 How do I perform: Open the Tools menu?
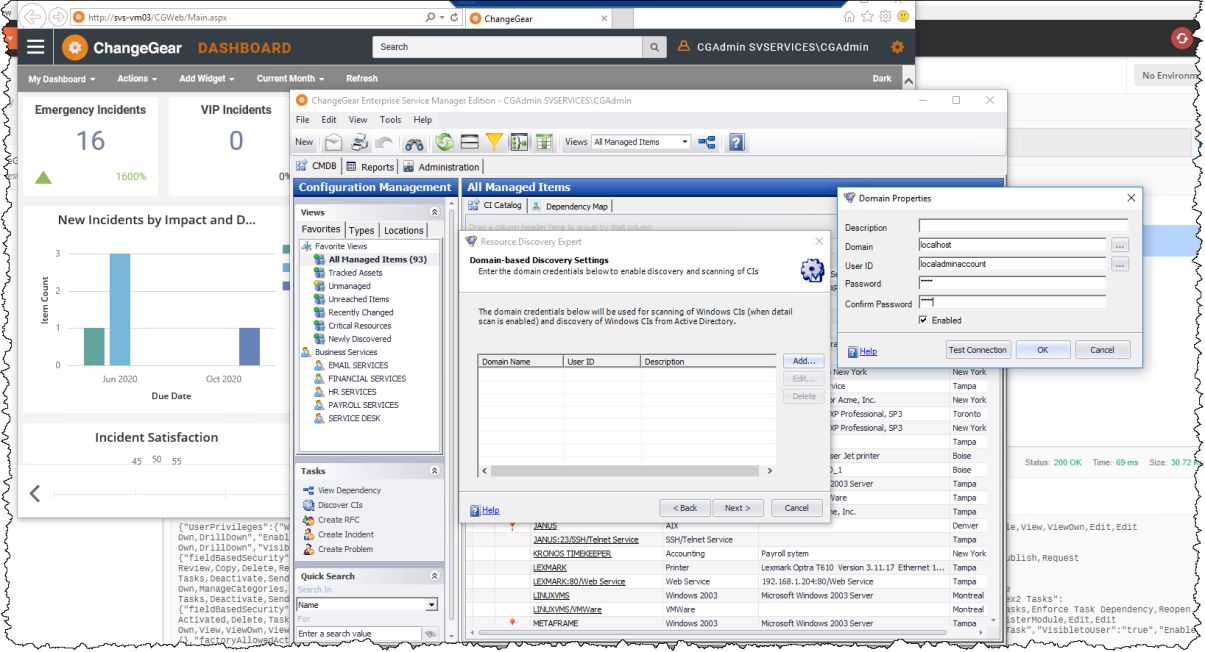390,120
